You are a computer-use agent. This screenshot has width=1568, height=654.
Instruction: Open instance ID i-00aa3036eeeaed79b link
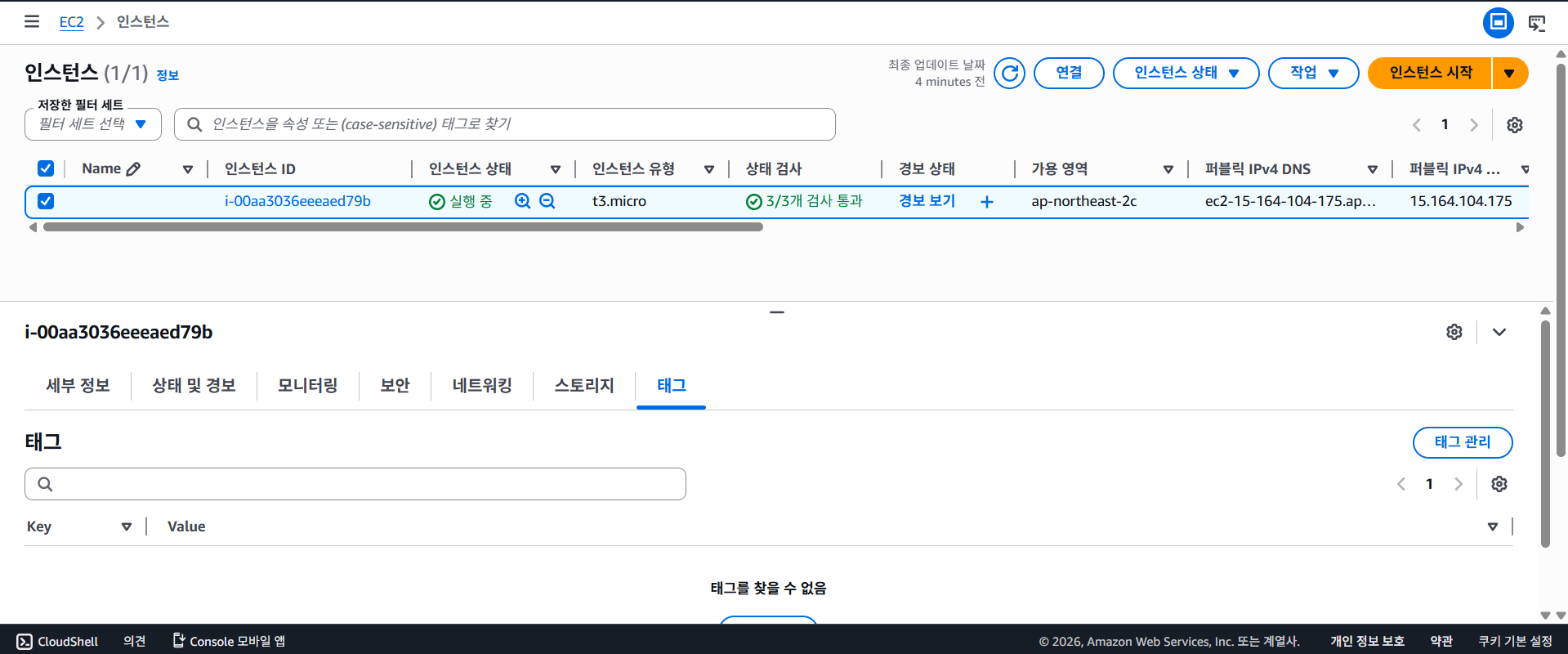pyautogui.click(x=297, y=201)
